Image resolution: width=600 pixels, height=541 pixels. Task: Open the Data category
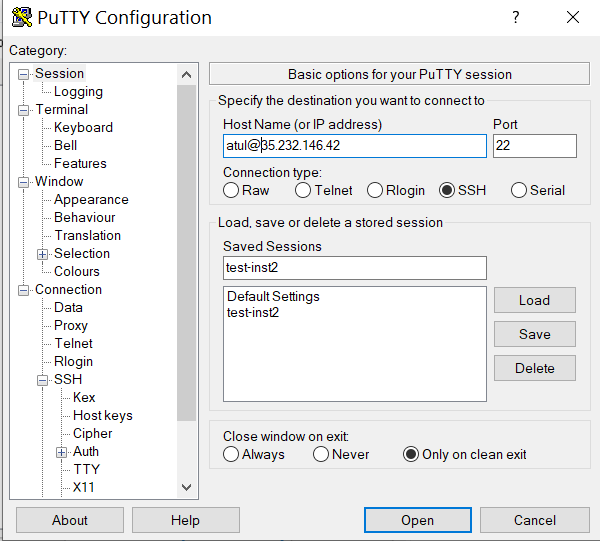pyautogui.click(x=68, y=307)
